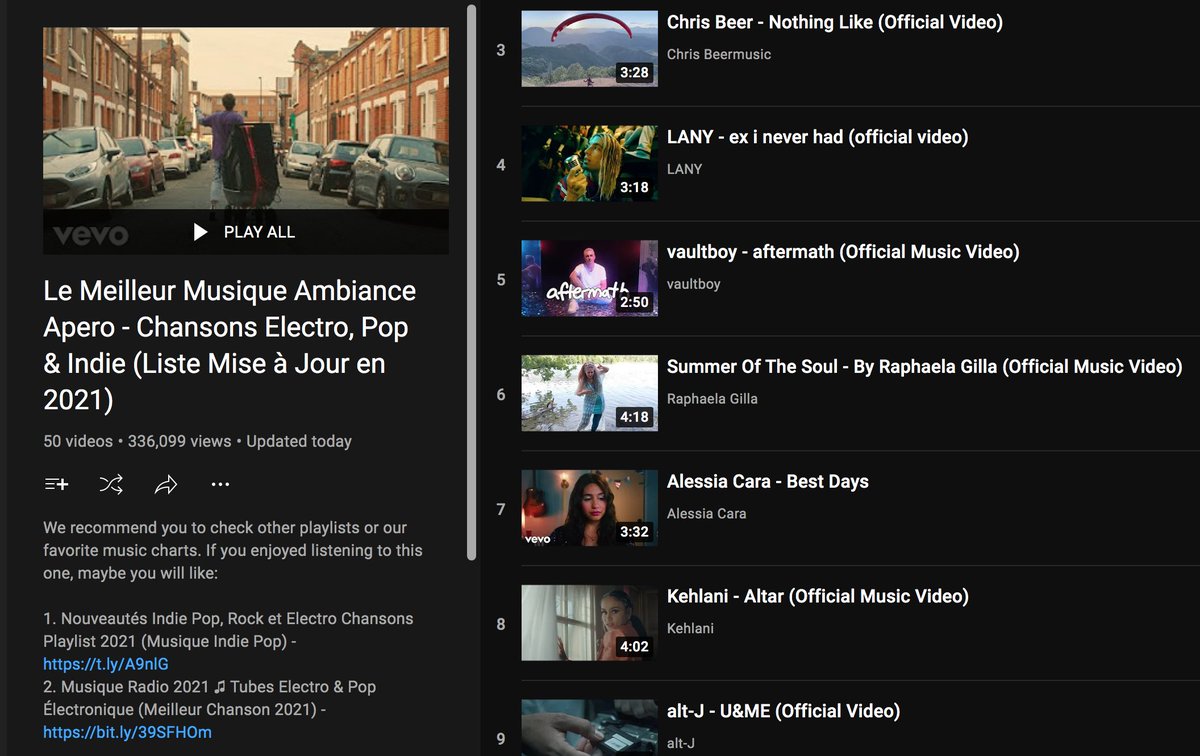
Task: Click the text 336,099 views
Action: tap(180, 441)
